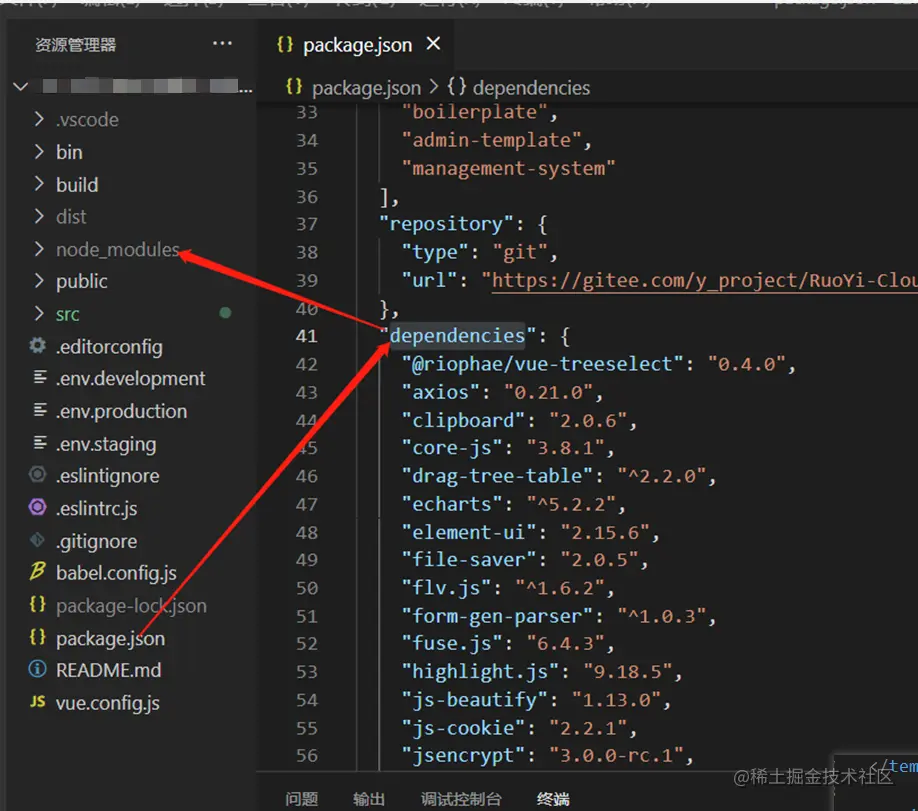Image resolution: width=918 pixels, height=811 pixels.
Task: Click .env.production file lines icon
Action: 39,410
